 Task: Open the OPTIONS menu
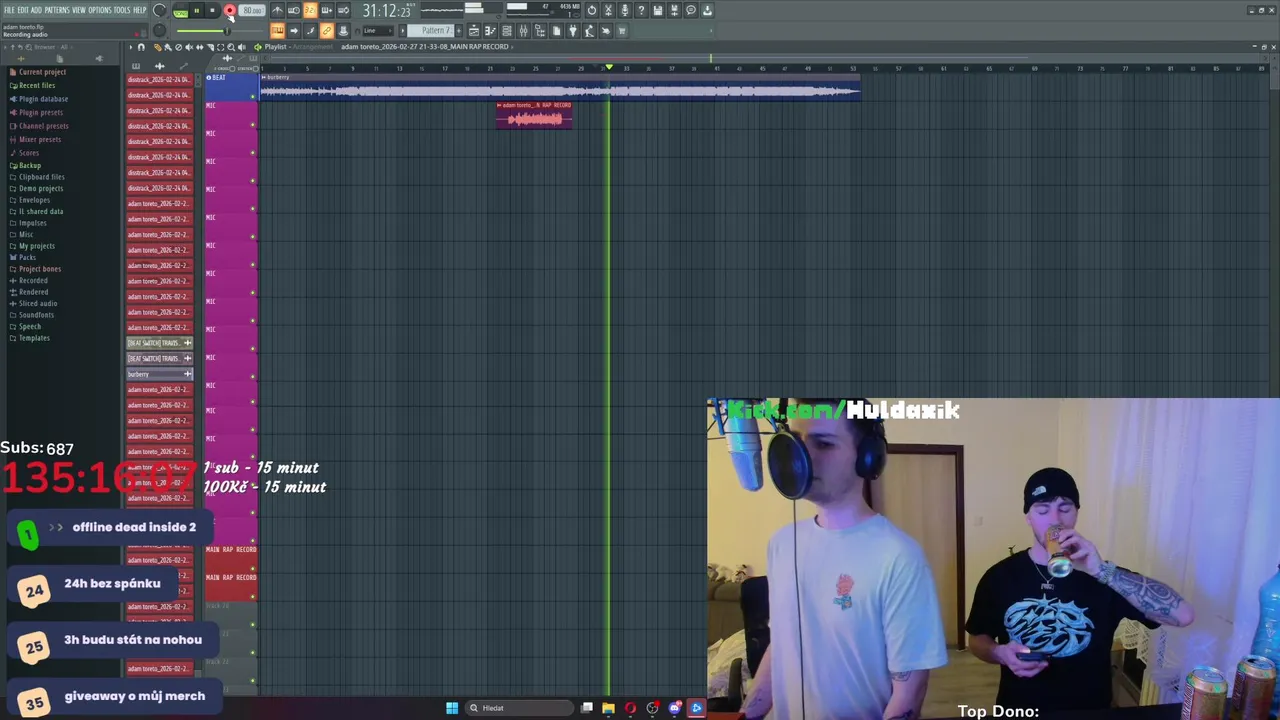click(x=100, y=10)
